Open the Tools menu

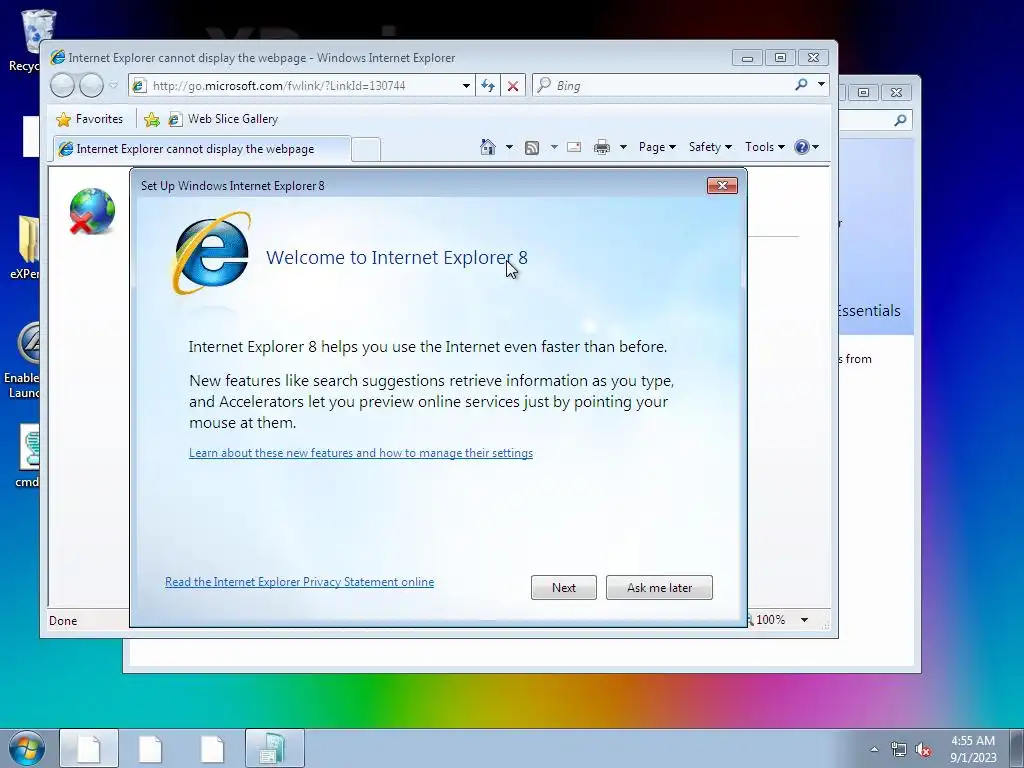[765, 147]
